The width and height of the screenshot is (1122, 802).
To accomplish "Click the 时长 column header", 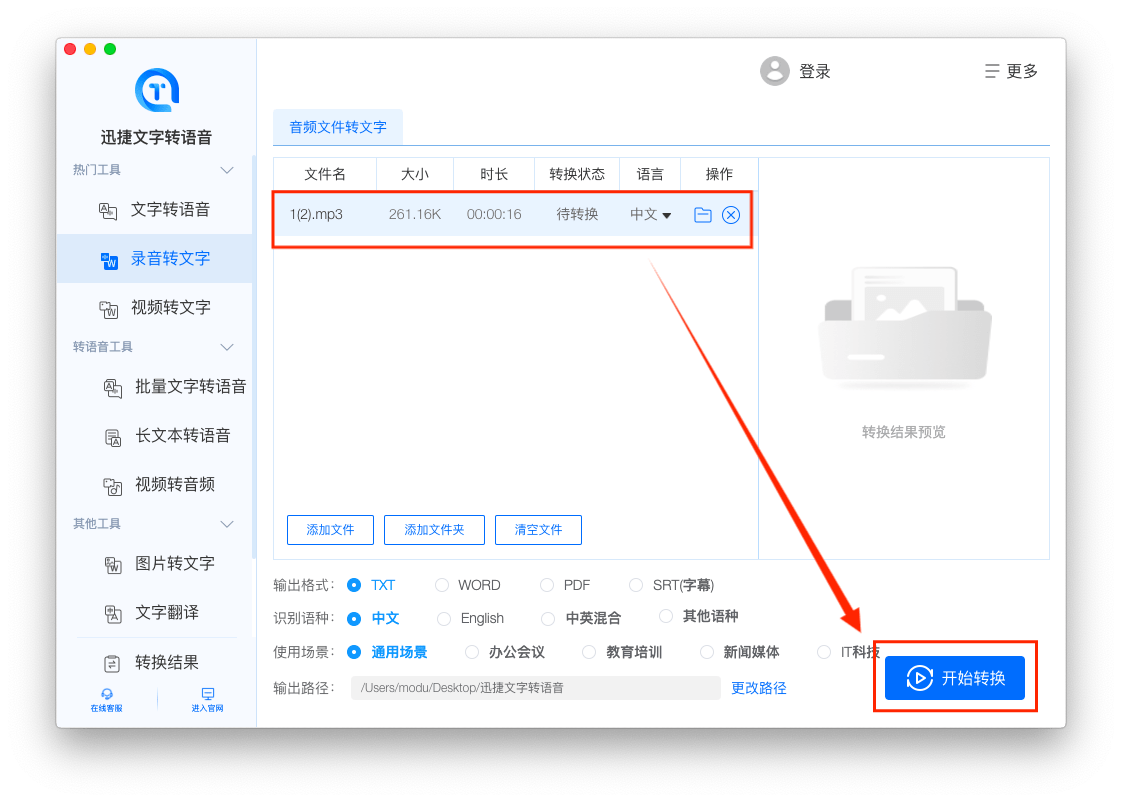I will [x=494, y=175].
